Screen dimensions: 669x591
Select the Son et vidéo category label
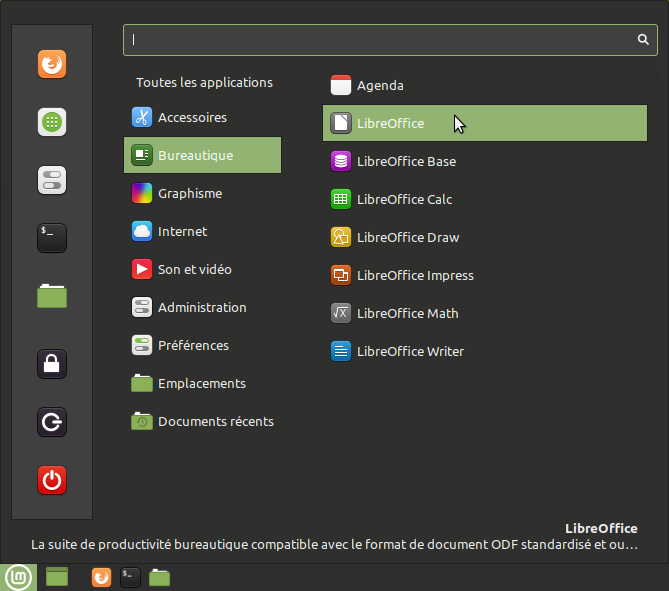(x=195, y=269)
